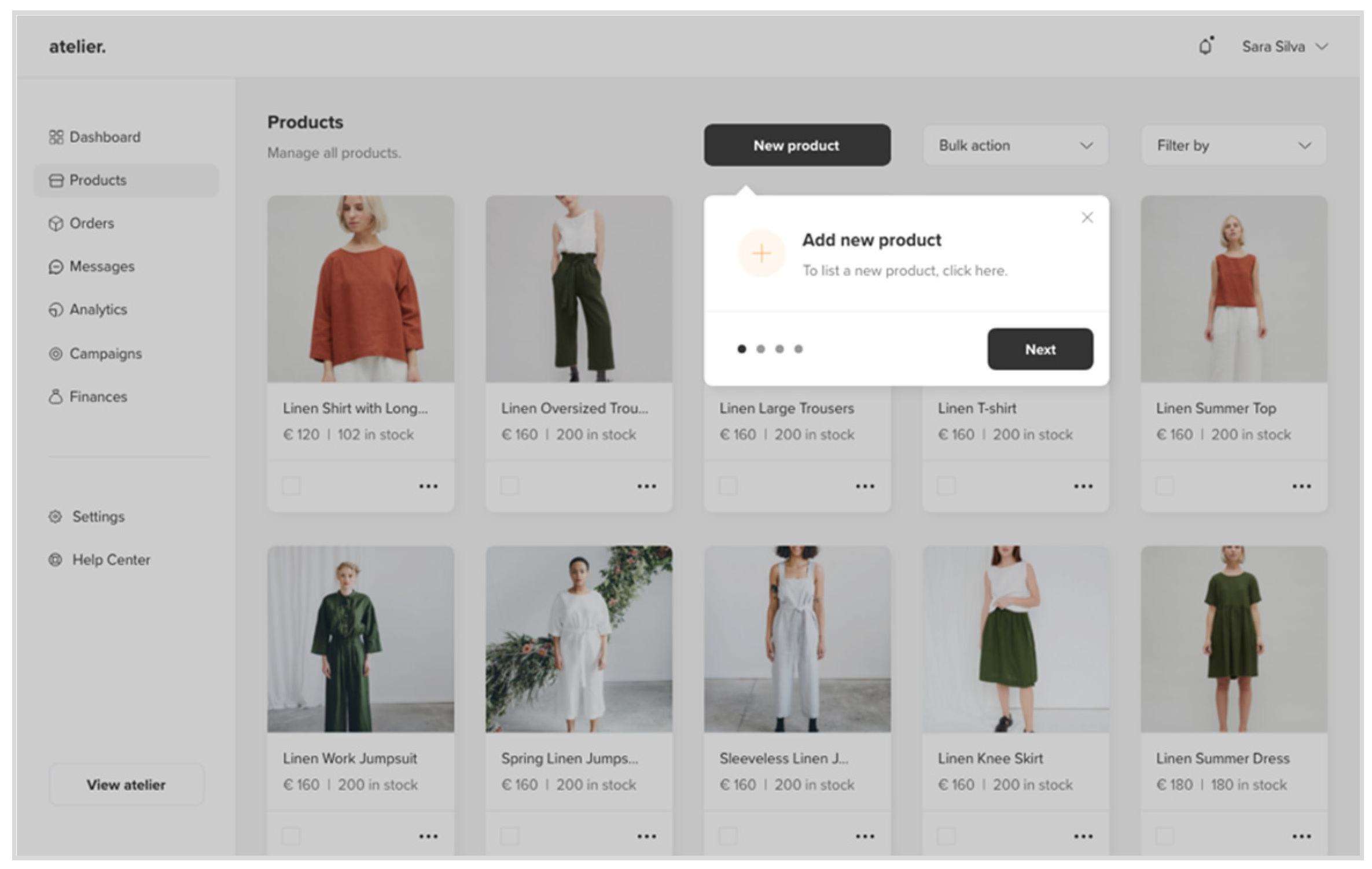Viewport: 1372px width, 869px height.
Task: Click the Orders box icon
Action: click(x=56, y=223)
